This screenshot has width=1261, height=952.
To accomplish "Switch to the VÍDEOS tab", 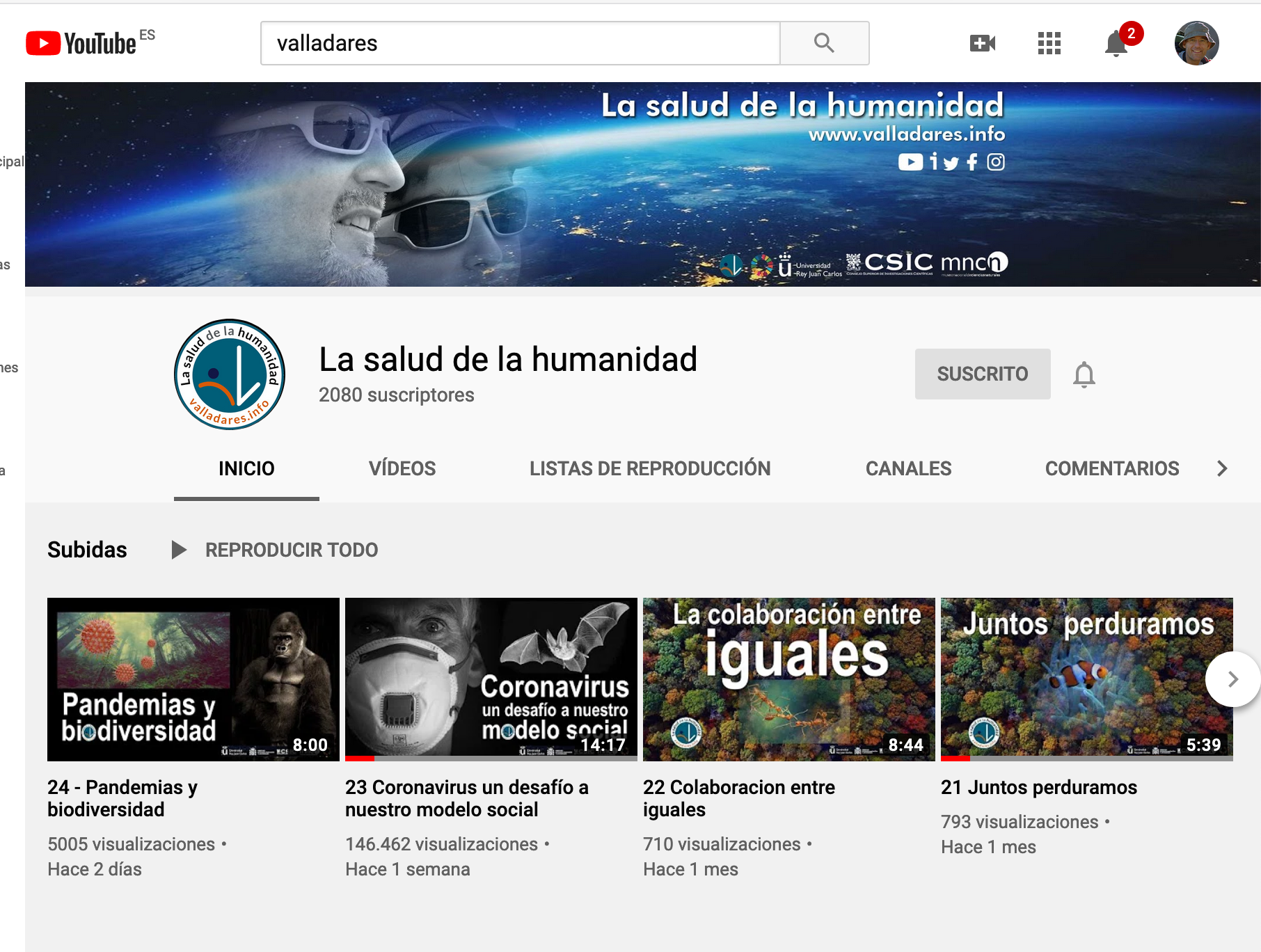I will coord(402,468).
